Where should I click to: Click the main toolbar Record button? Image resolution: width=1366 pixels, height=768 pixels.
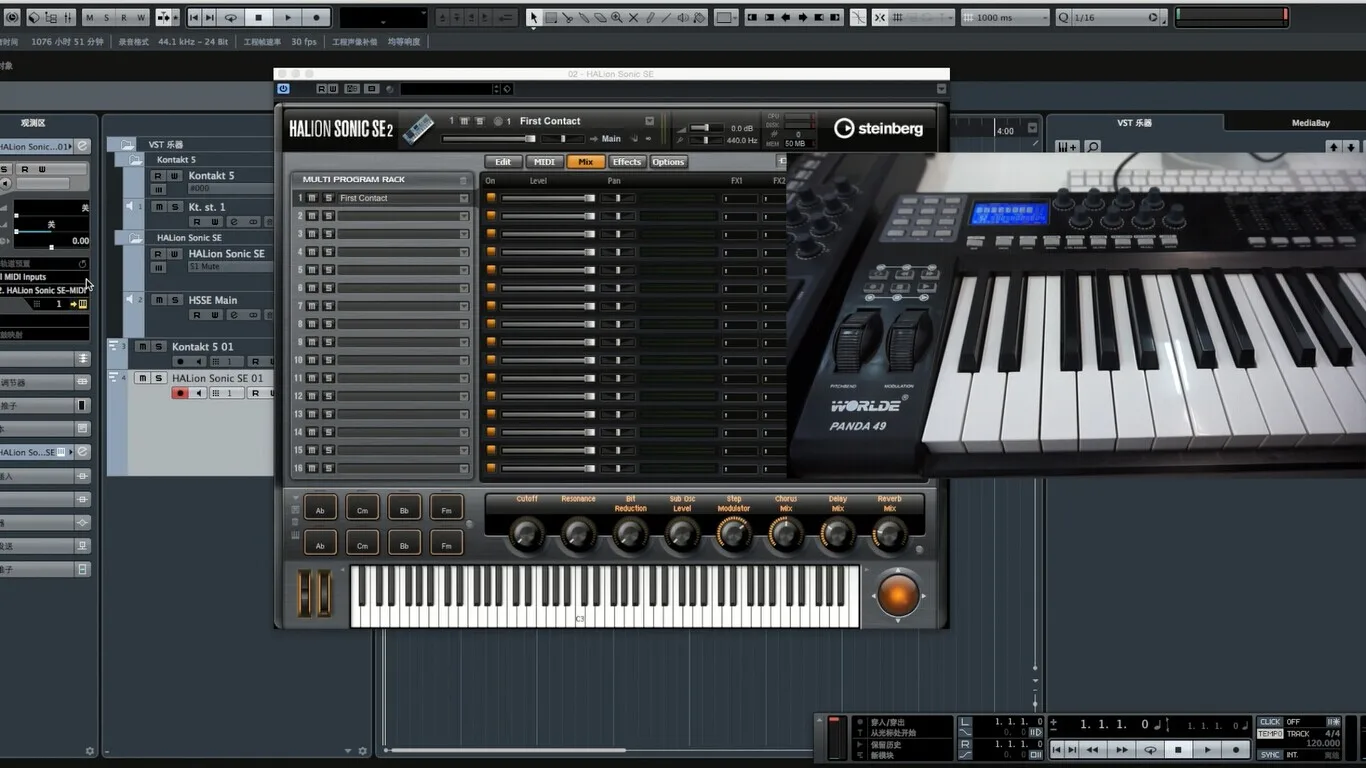click(x=317, y=17)
